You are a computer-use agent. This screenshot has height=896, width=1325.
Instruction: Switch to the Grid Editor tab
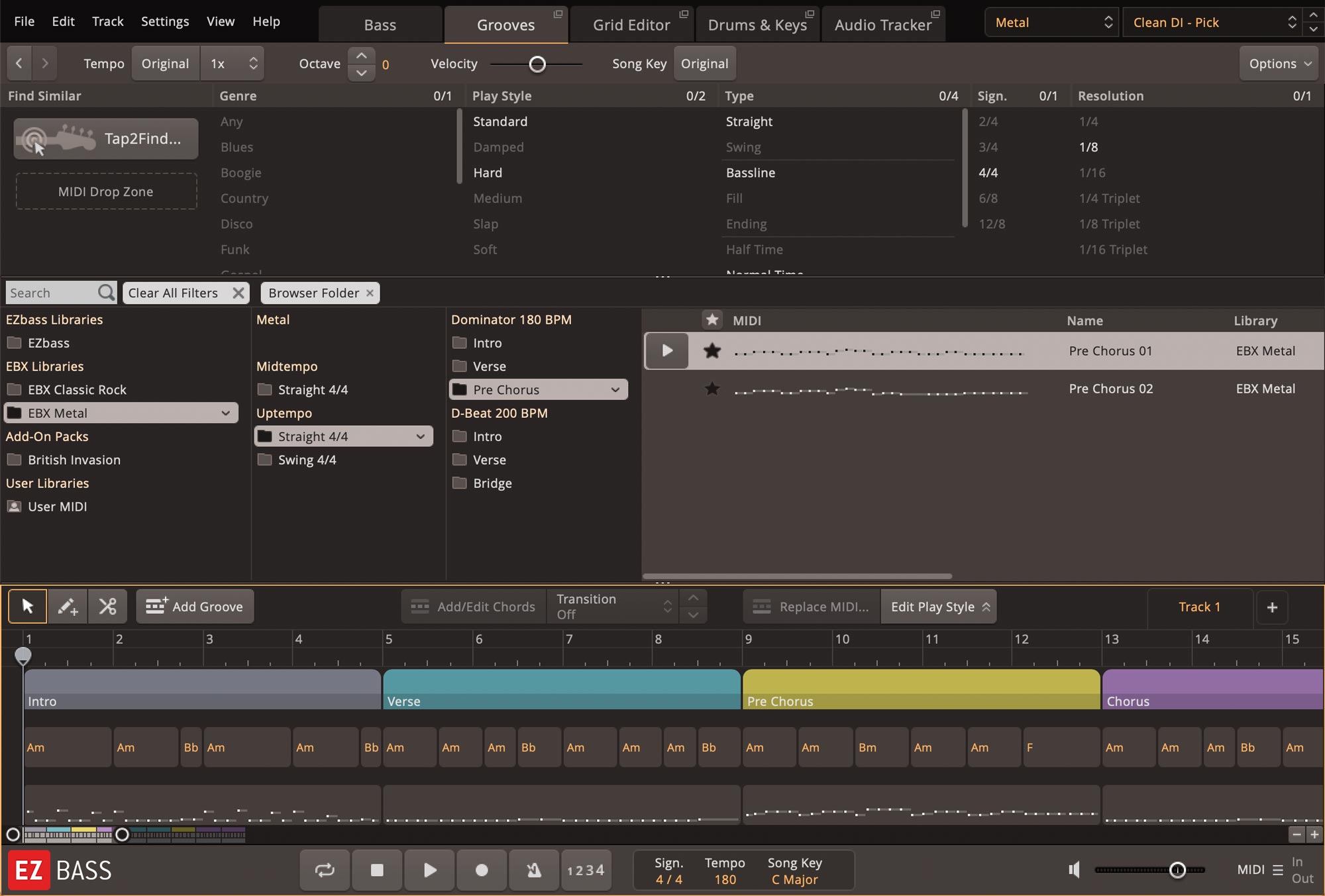pyautogui.click(x=631, y=24)
